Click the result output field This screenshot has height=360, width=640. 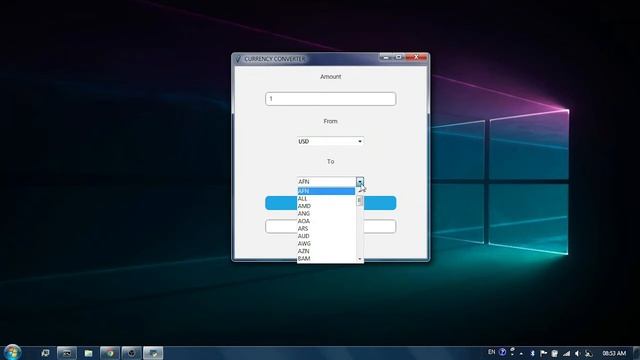point(330,226)
